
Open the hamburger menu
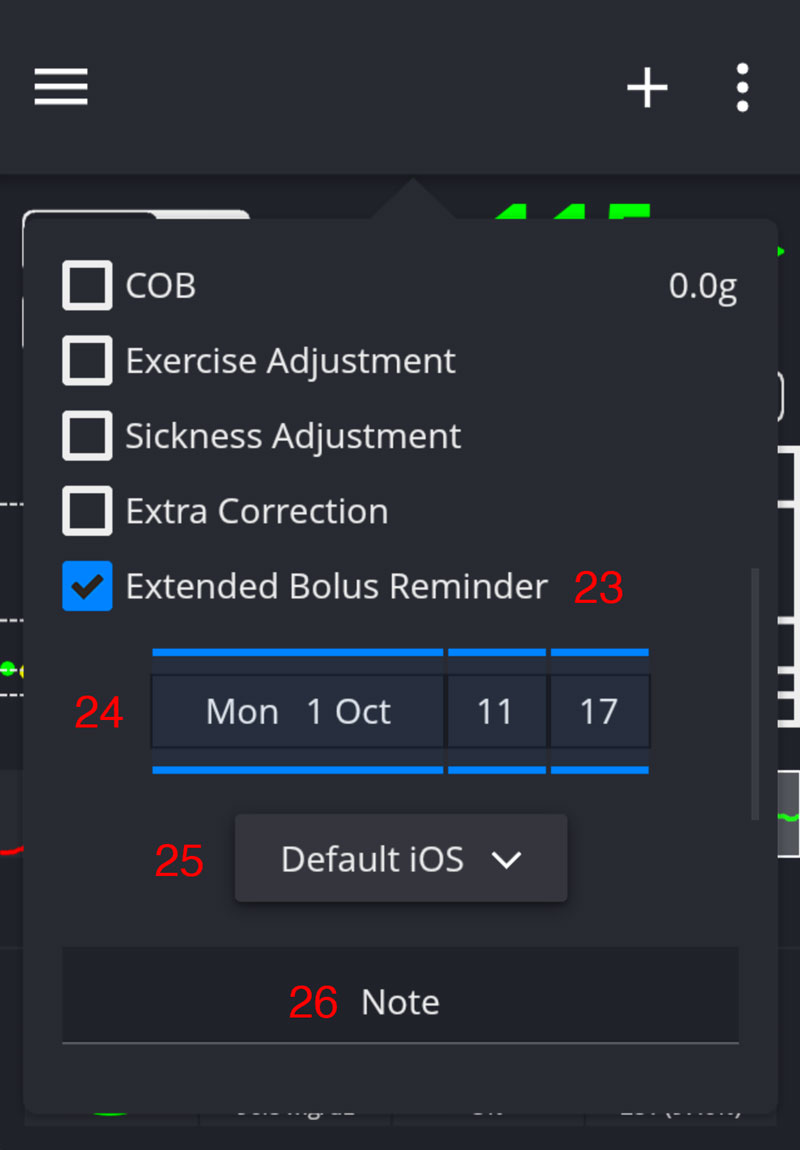pyautogui.click(x=61, y=88)
